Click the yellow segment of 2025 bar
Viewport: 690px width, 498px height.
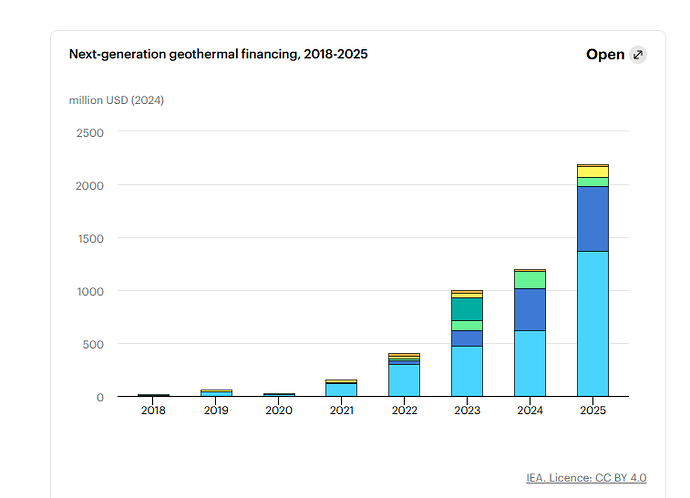point(593,172)
